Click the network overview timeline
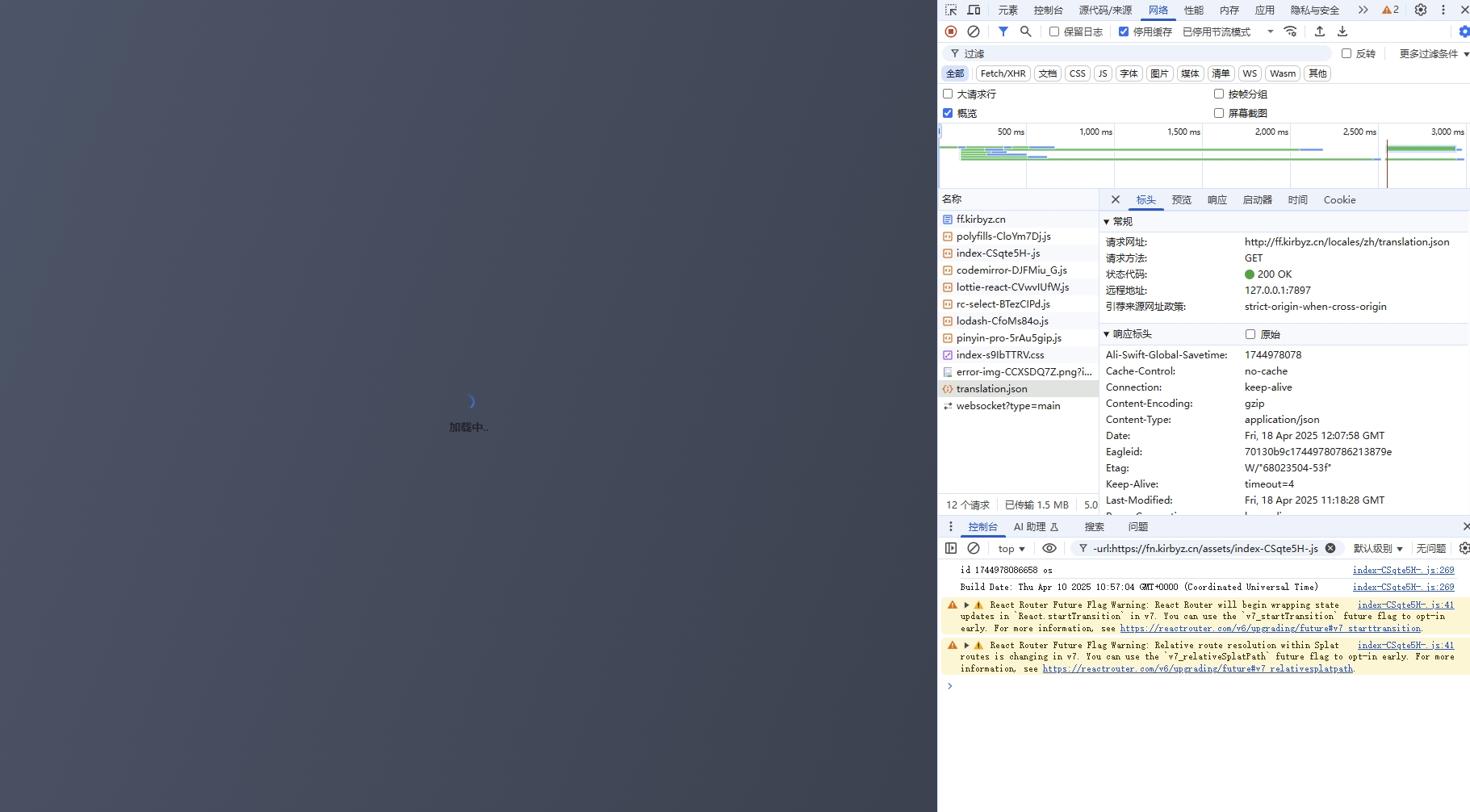This screenshot has width=1470, height=812. 1204,156
